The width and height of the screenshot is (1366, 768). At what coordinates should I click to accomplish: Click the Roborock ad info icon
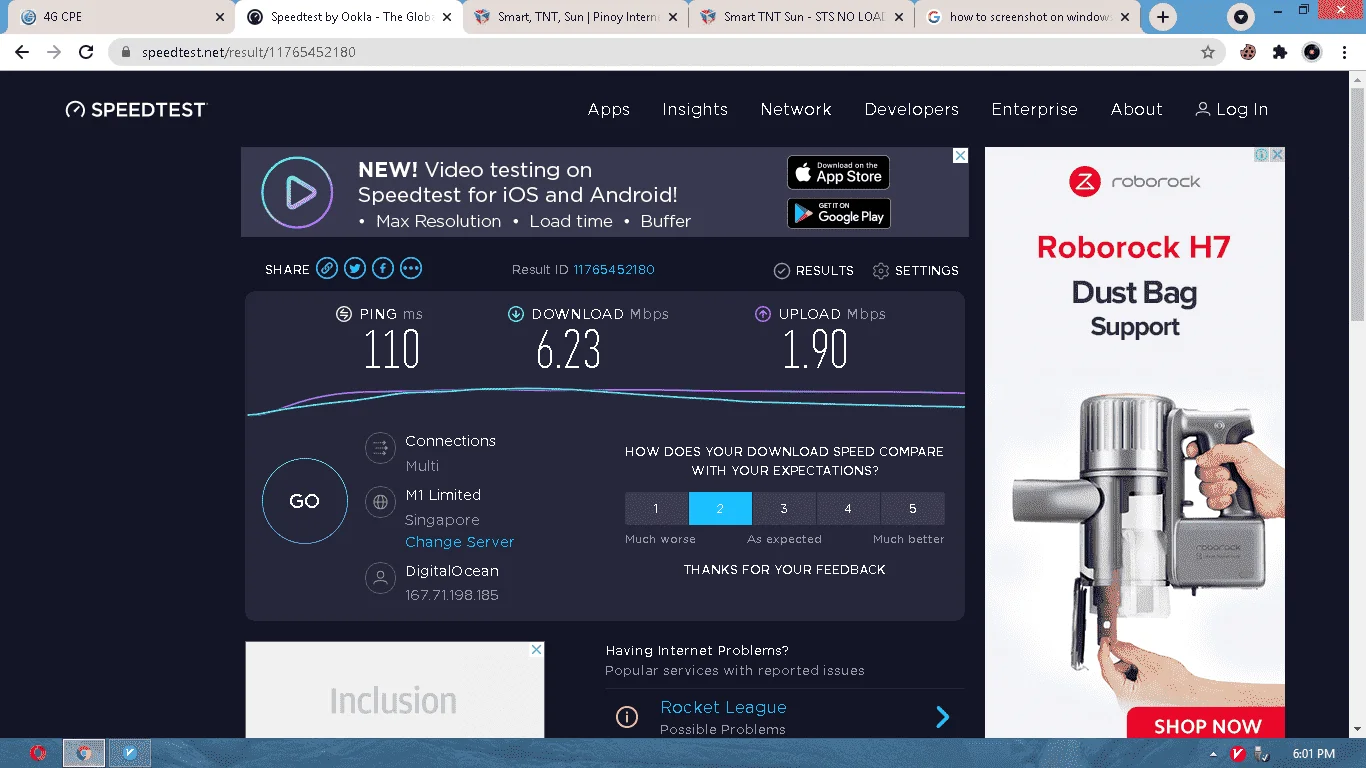tap(1262, 155)
